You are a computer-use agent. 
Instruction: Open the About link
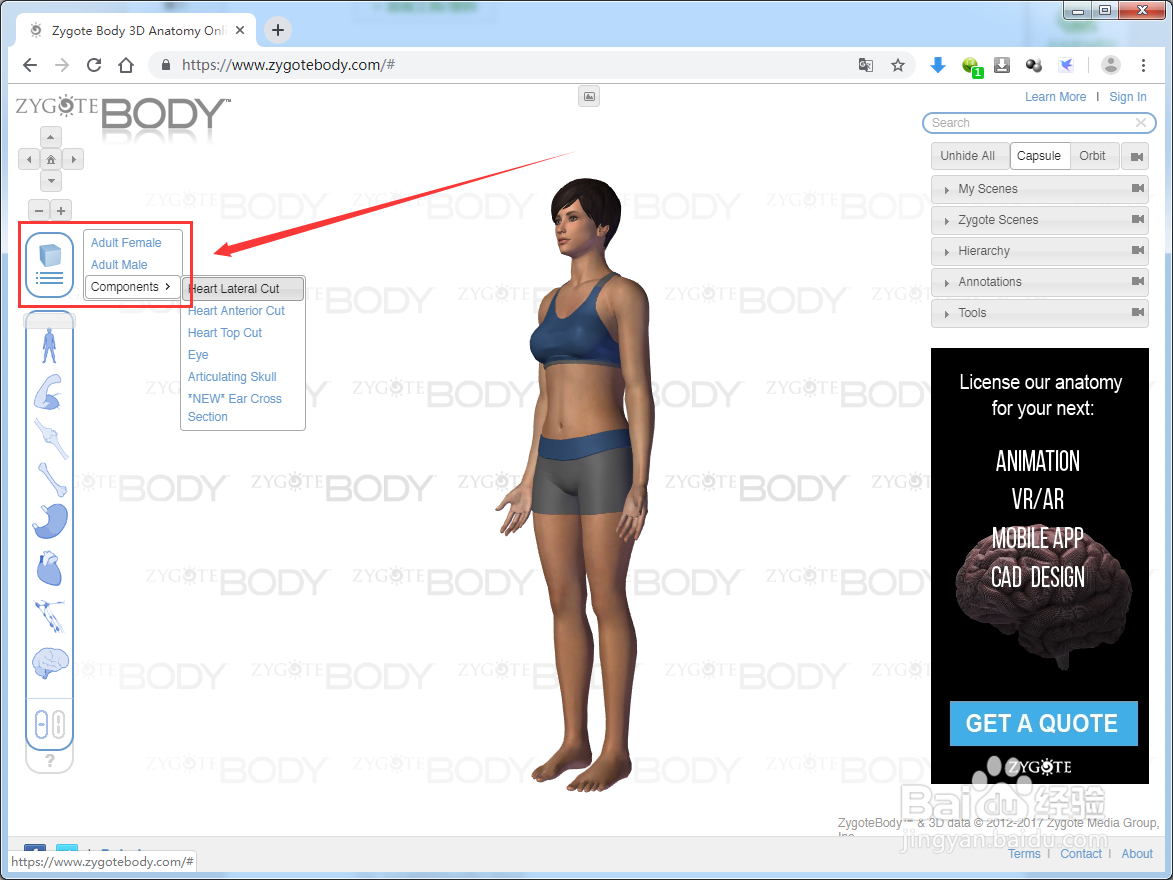1137,854
